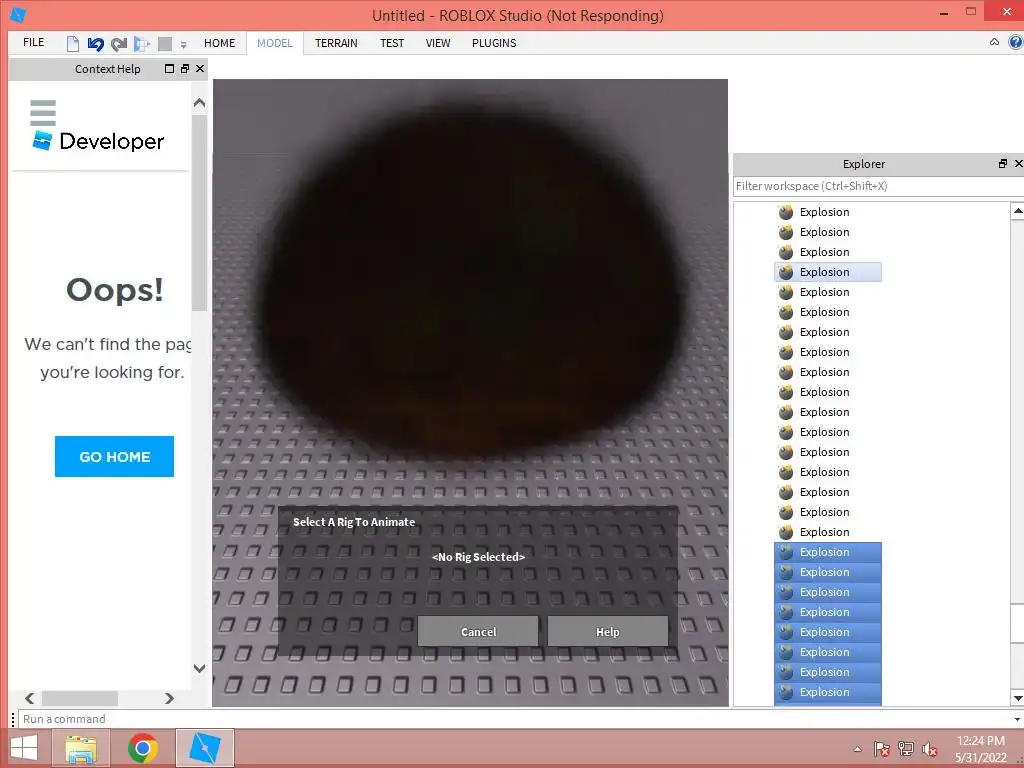Maximize the Context Help panel
Screen dimensions: 1024x768
click(x=170, y=69)
